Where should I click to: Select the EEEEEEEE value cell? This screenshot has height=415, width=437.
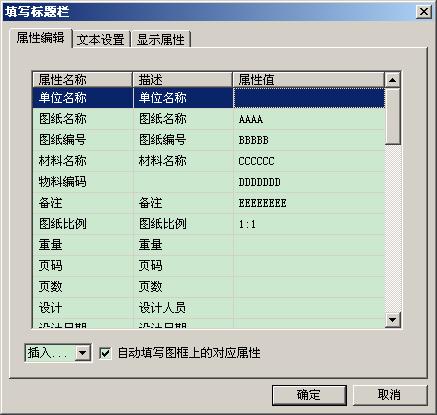click(309, 203)
